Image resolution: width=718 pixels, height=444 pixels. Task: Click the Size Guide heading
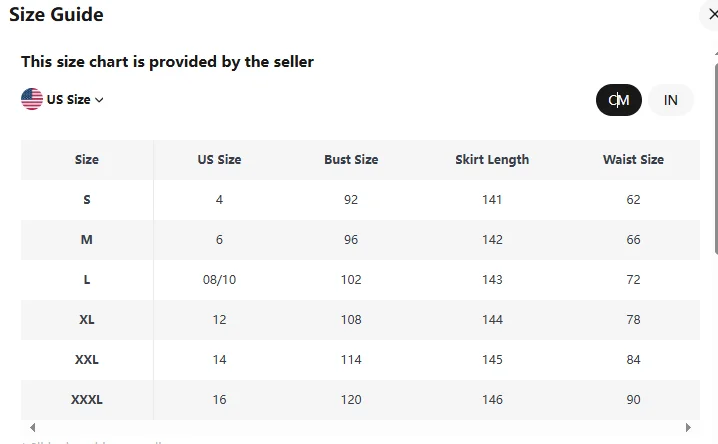(56, 15)
